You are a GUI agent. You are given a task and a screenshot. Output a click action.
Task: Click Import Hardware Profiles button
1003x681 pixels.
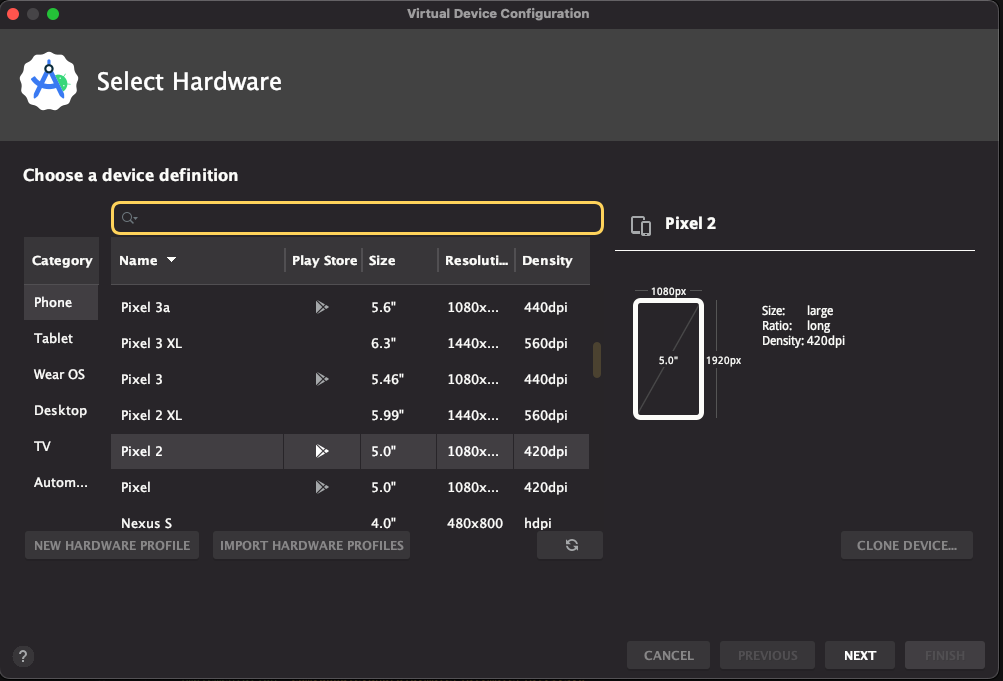(312, 545)
